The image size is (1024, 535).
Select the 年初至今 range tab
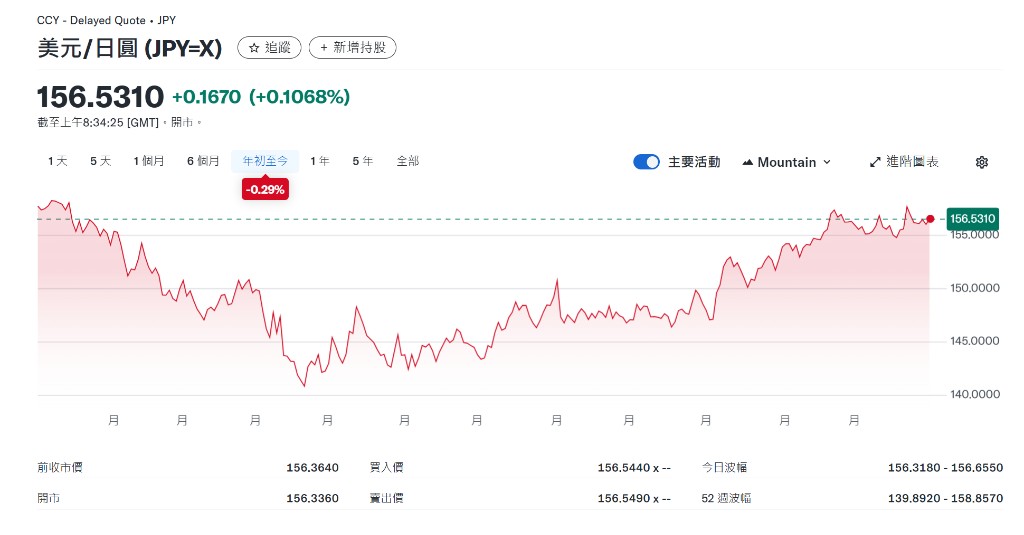(265, 161)
